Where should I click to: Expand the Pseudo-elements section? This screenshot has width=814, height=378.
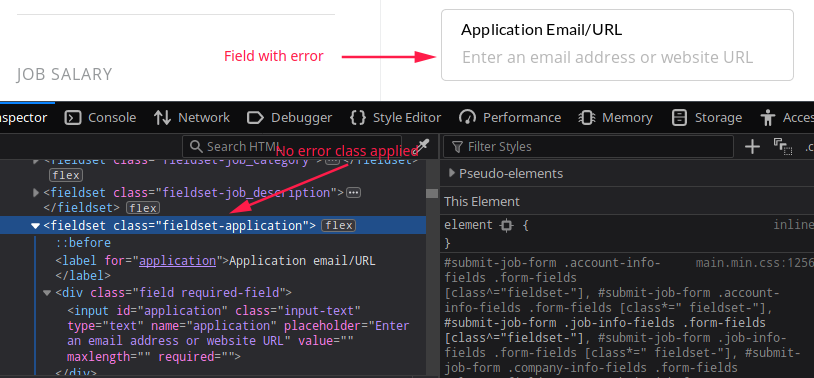pyautogui.click(x=452, y=173)
